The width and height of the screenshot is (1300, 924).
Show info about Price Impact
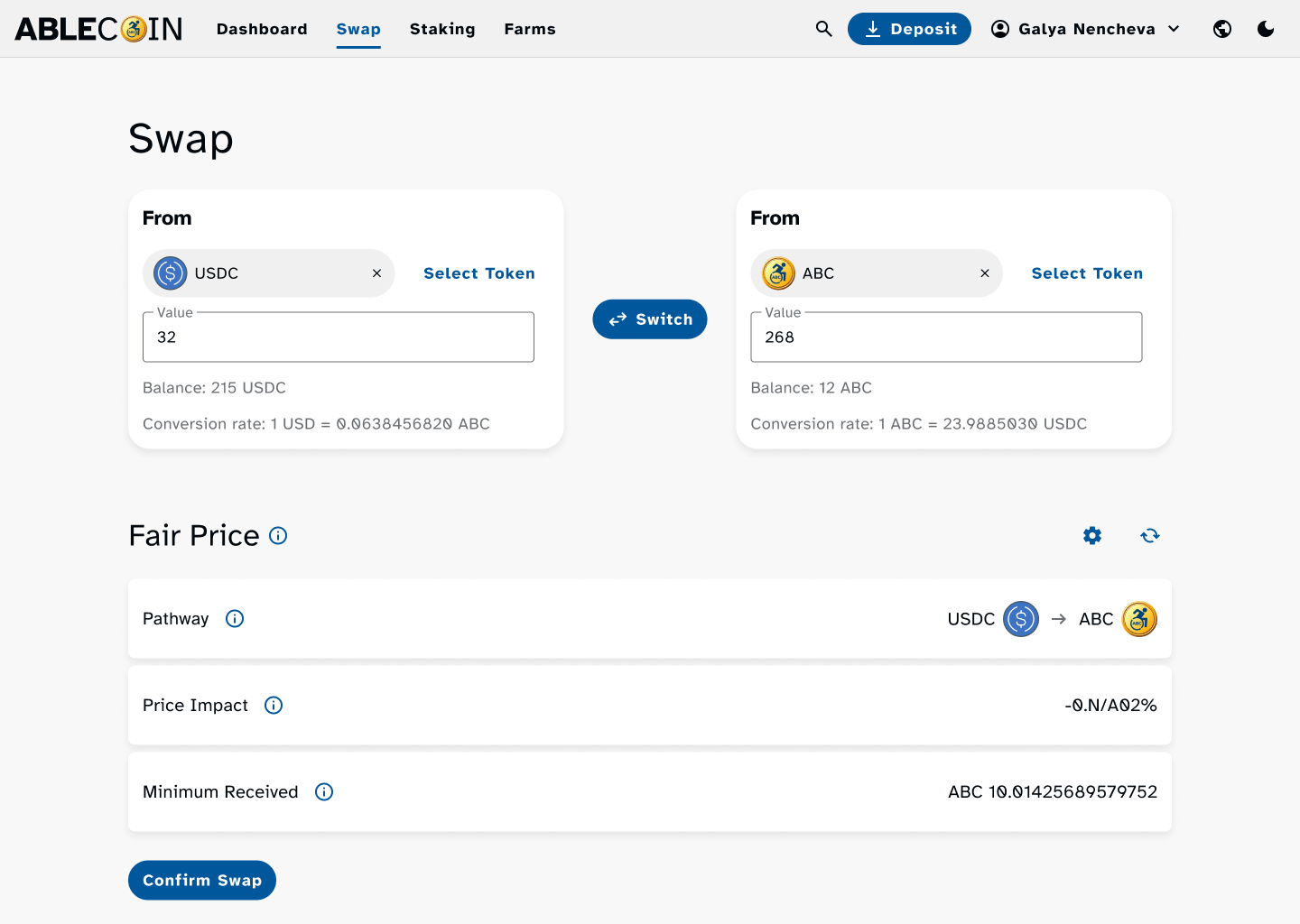click(274, 706)
